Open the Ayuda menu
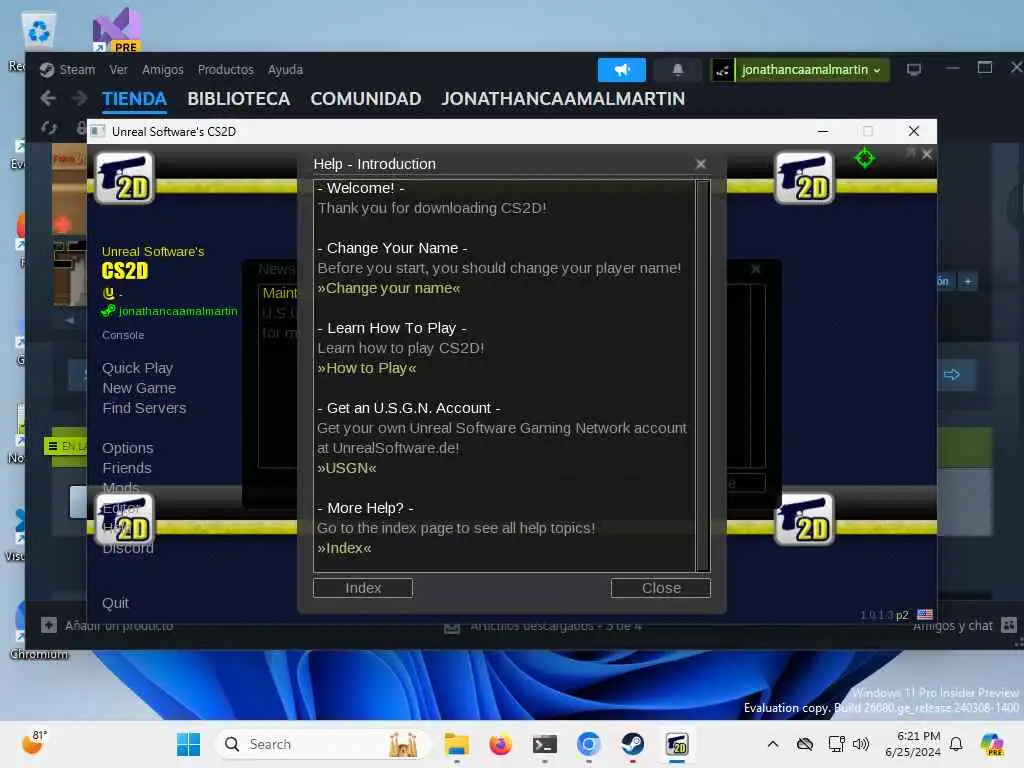Screen dimensions: 1024x768 285,69
